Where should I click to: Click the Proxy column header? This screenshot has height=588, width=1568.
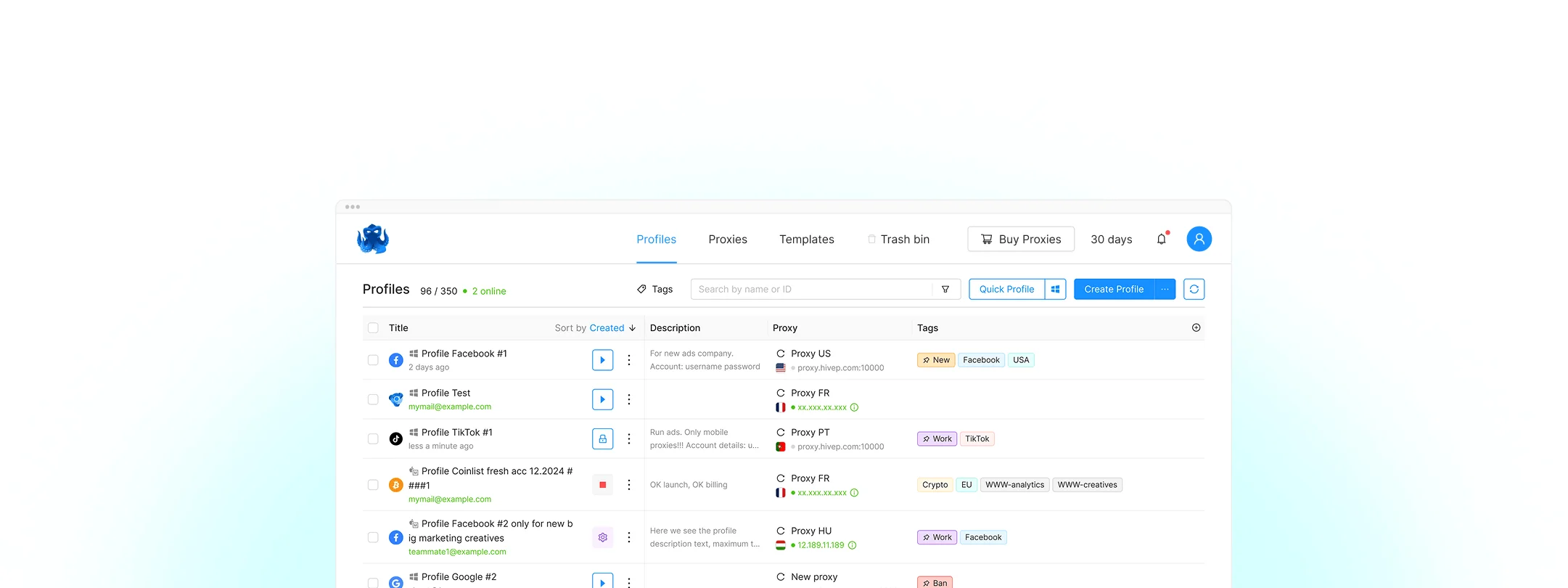click(785, 328)
